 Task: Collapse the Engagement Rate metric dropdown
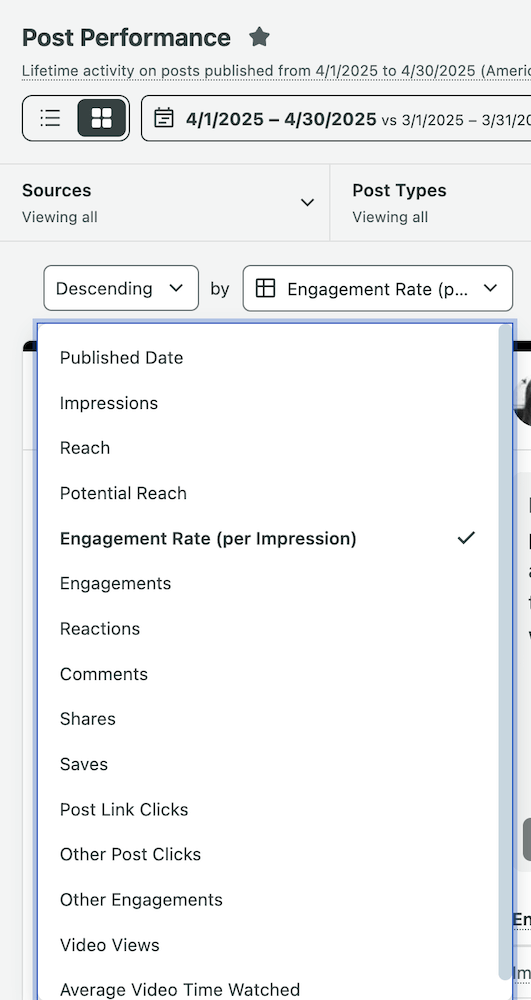[378, 288]
